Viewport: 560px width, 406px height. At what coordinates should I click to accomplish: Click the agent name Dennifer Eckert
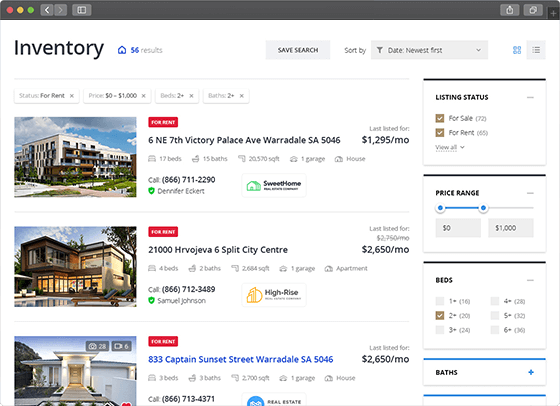[x=181, y=191]
